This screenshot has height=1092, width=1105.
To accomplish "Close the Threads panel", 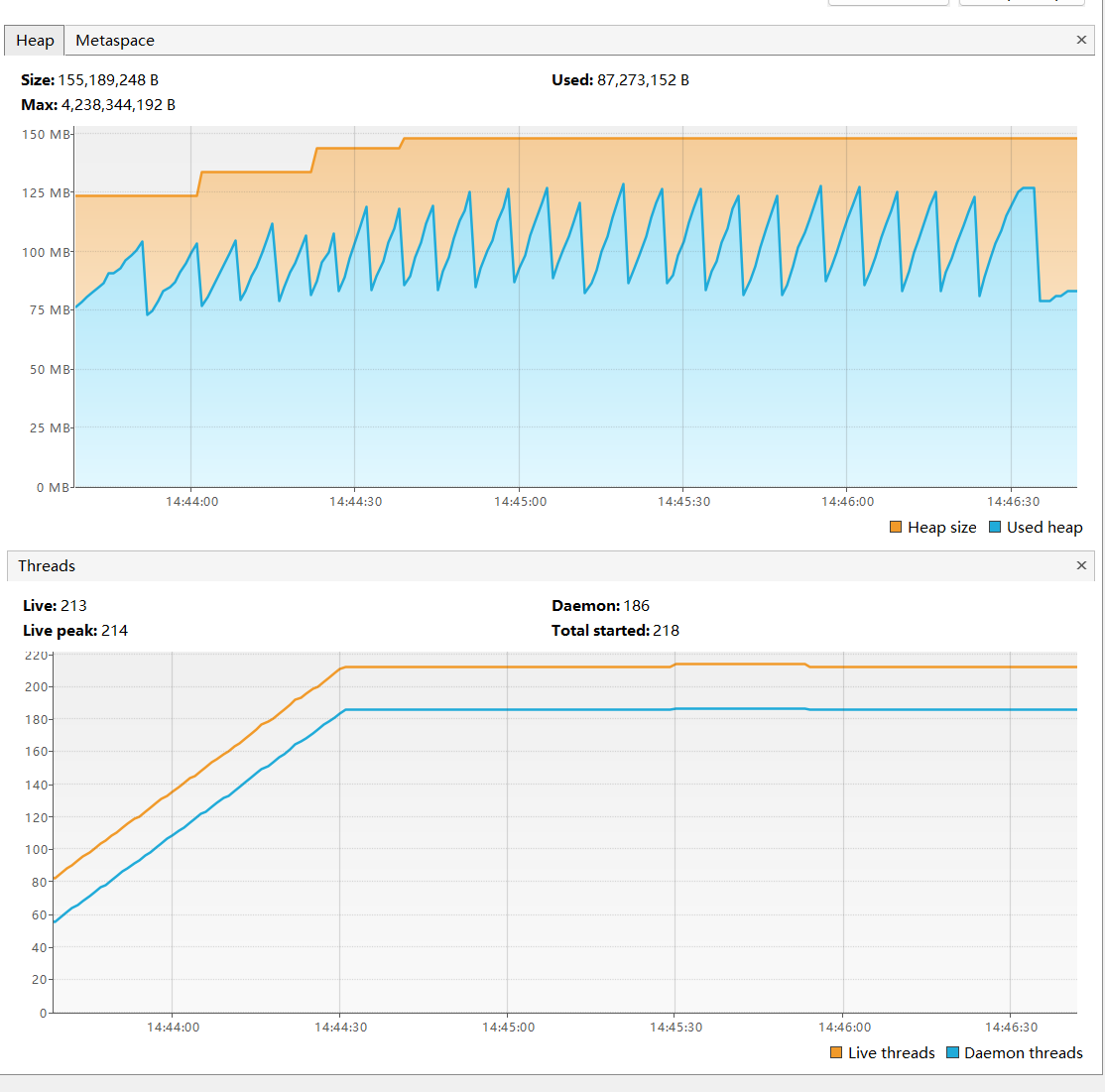I will 1082,565.
